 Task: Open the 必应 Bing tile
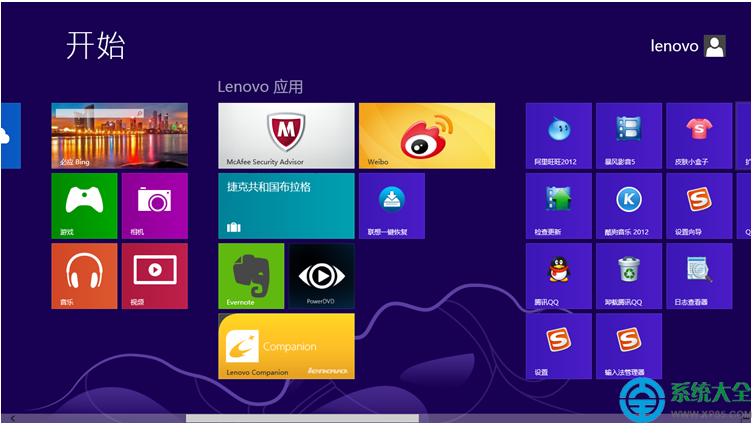119,136
